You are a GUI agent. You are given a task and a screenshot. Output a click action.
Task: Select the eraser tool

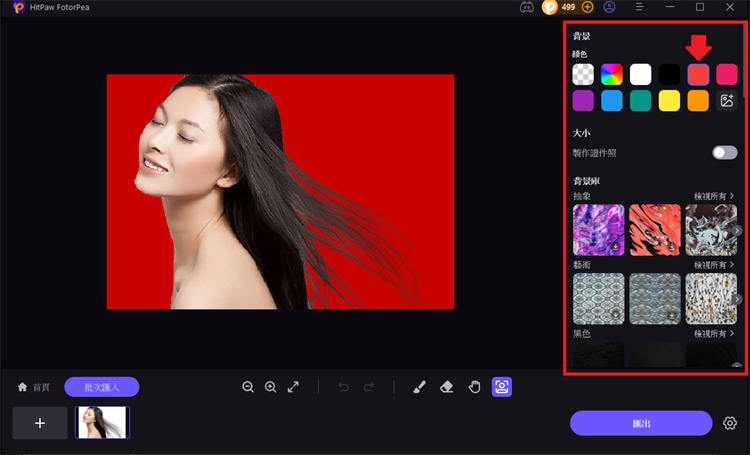coord(447,387)
